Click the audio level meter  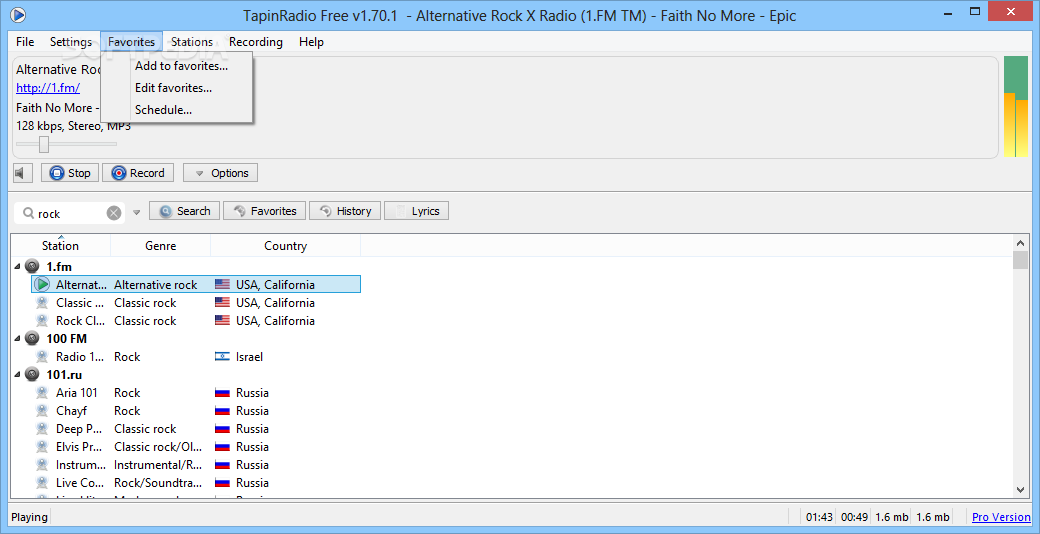click(1015, 107)
